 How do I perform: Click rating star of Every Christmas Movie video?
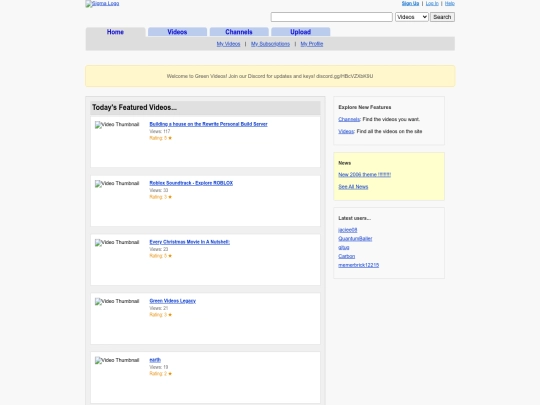tap(170, 256)
